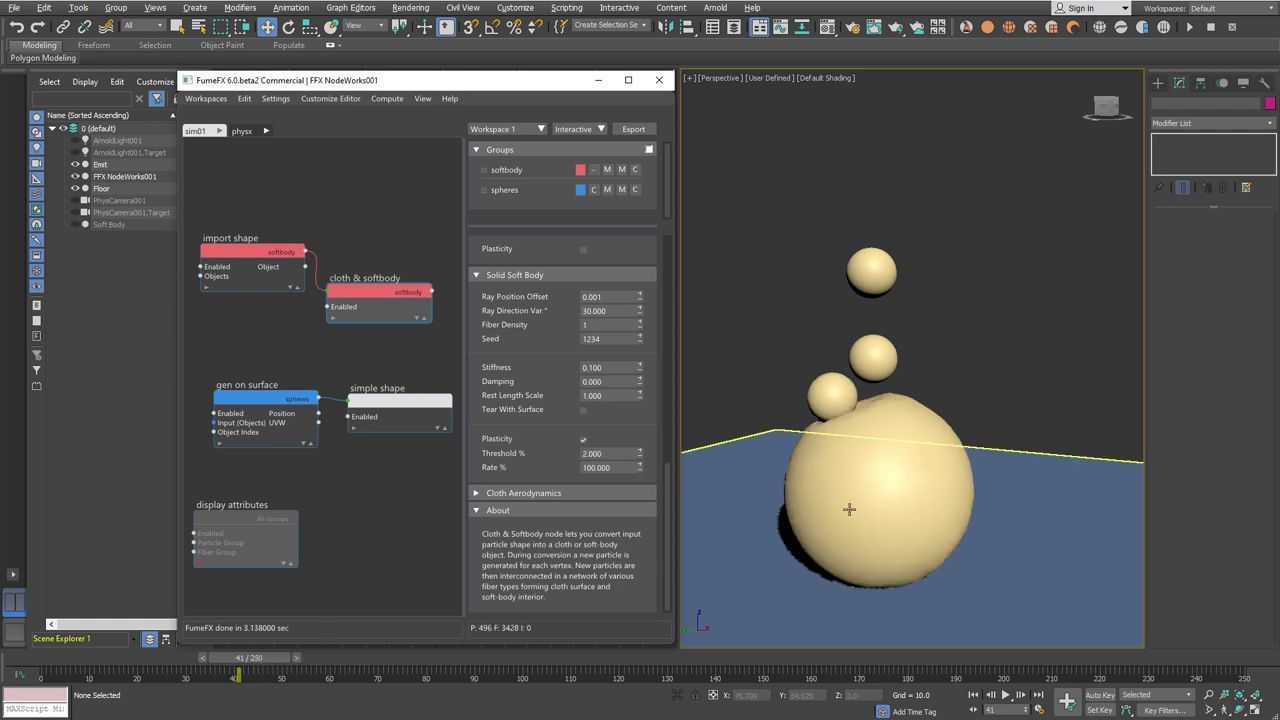Open the Create command panel tab
This screenshot has height=720, width=1280.
[1158, 83]
